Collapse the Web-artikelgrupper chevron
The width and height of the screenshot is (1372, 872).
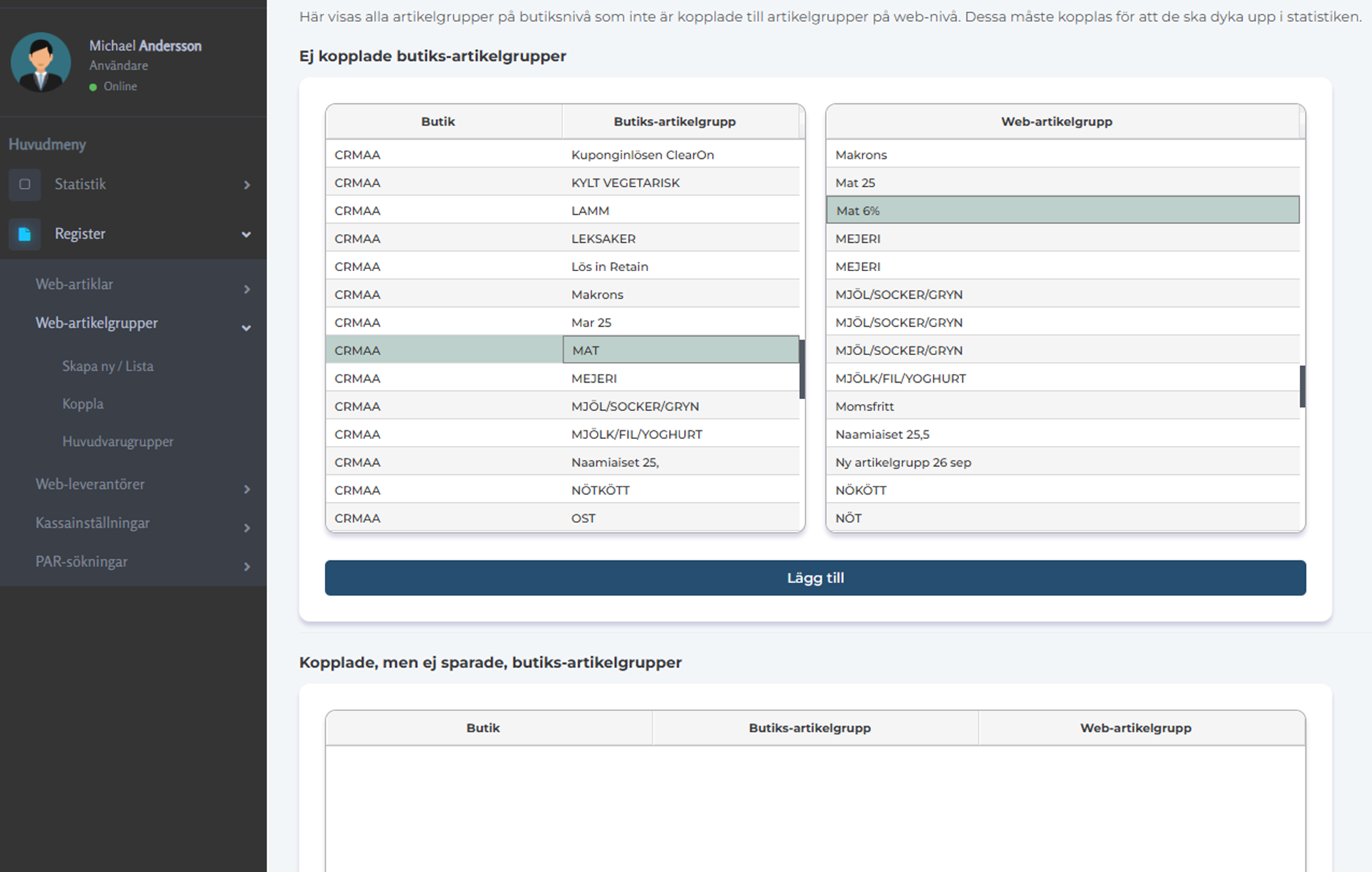click(246, 328)
